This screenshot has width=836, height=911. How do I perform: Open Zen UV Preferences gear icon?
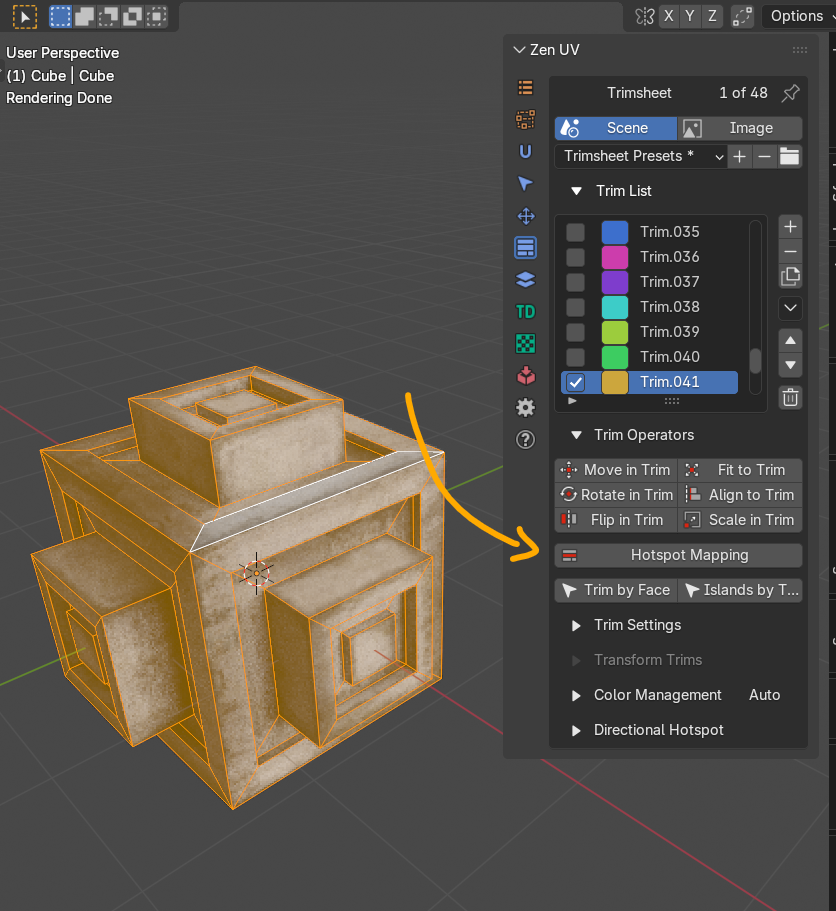pyautogui.click(x=525, y=408)
